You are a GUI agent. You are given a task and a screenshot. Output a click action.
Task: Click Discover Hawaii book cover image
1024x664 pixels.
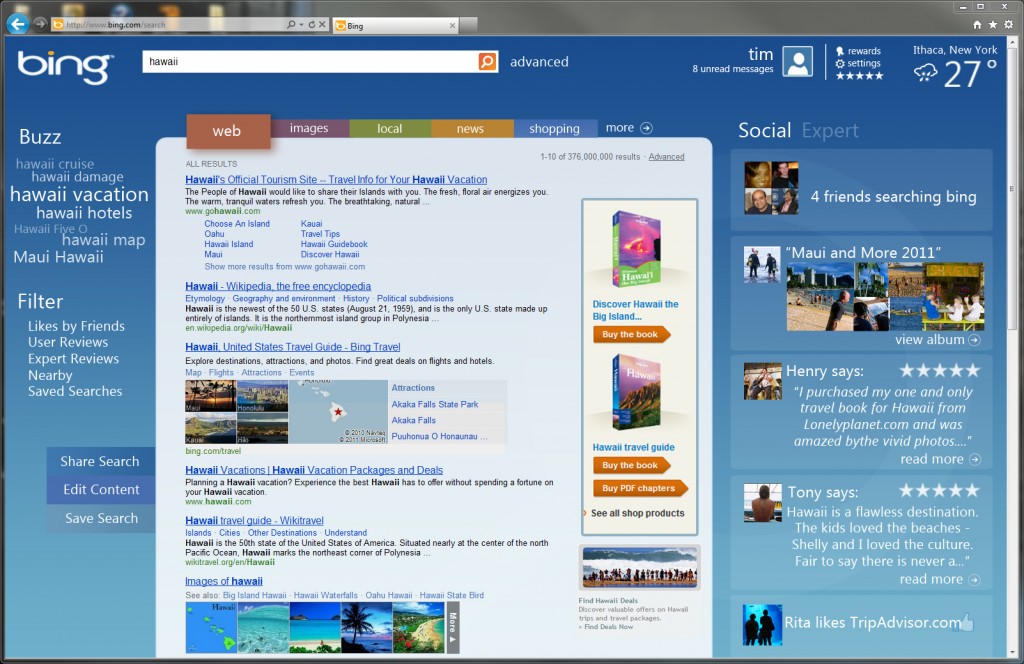[636, 249]
